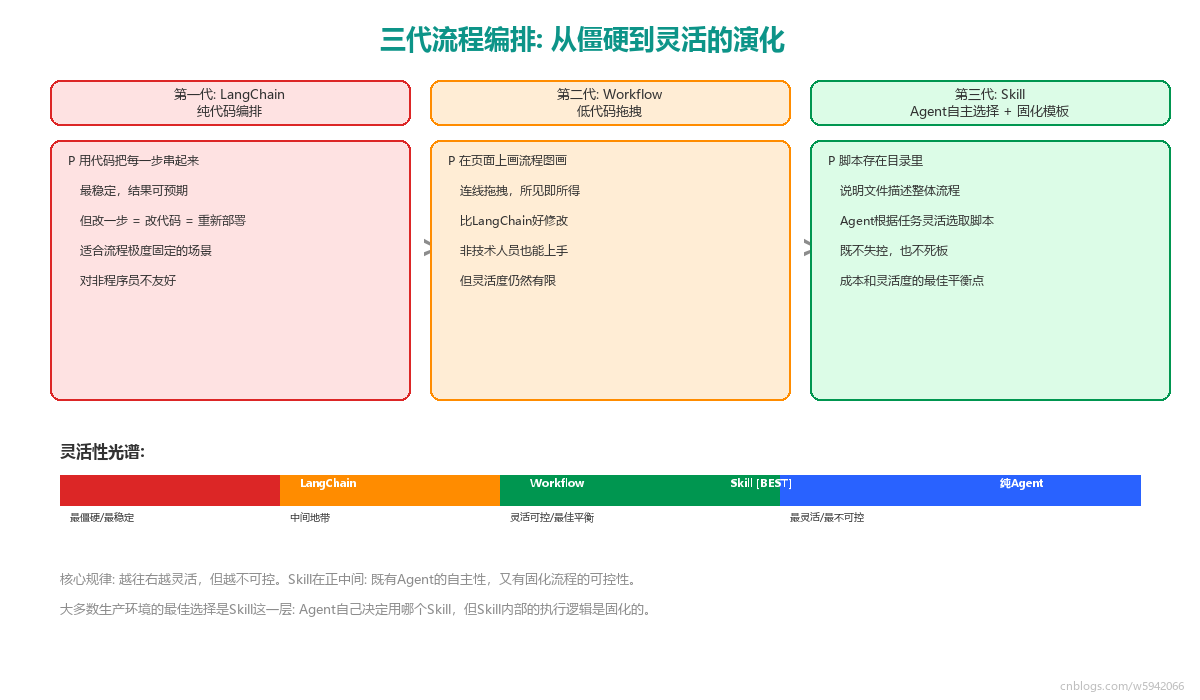Click the line '对非程序员不友好'
The height and width of the screenshot is (700, 1200).
coord(128,280)
